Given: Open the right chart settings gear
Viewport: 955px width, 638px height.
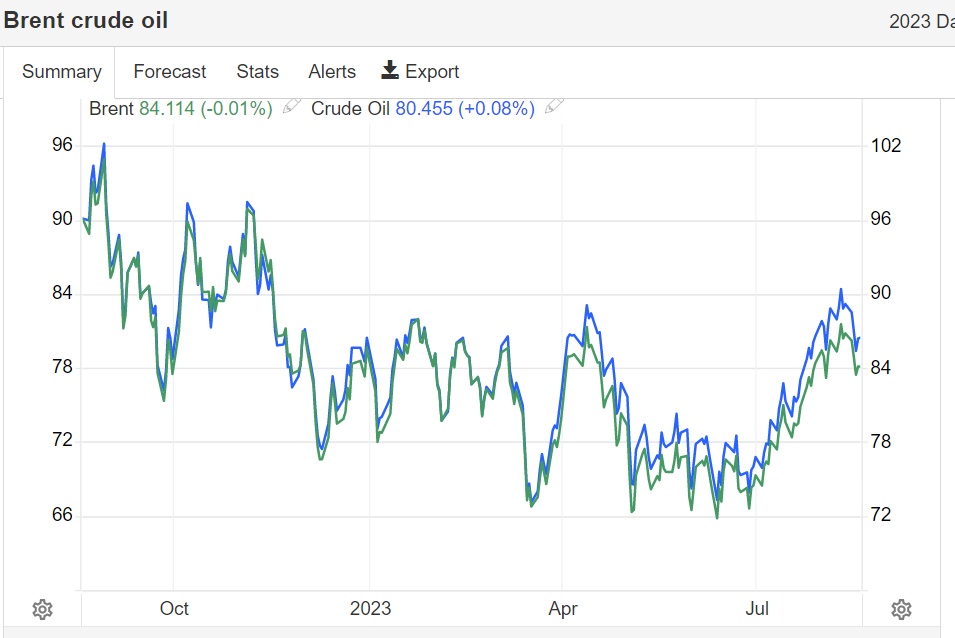Looking at the screenshot, I should tap(901, 609).
